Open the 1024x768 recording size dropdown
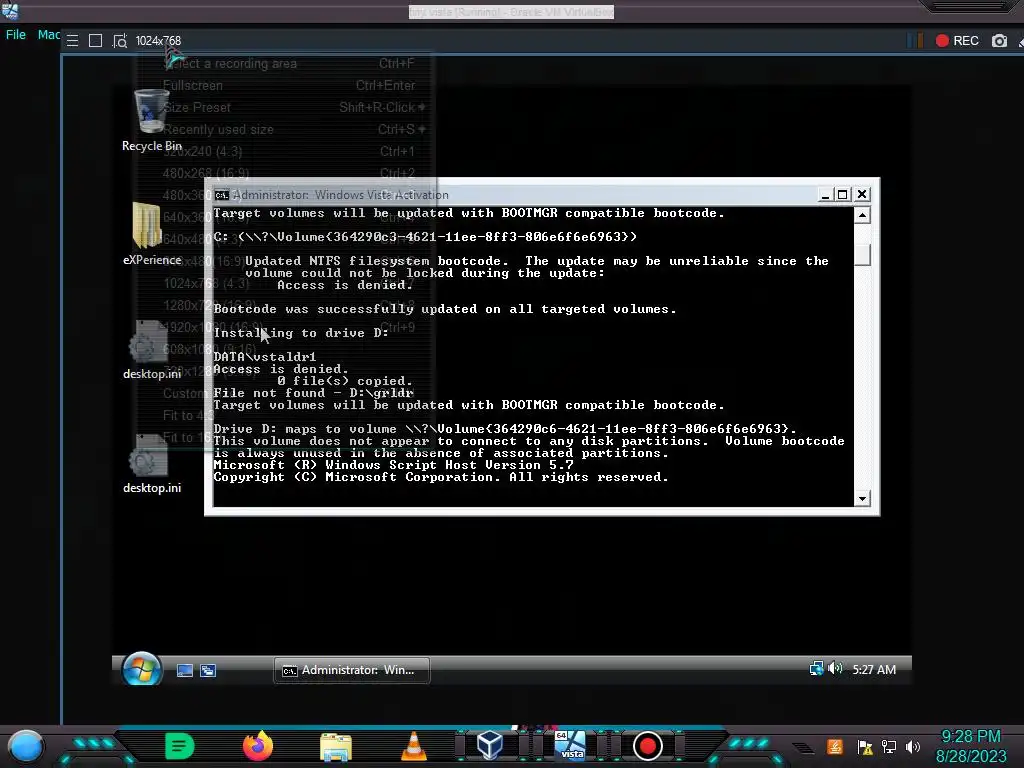The height and width of the screenshot is (768, 1024). click(158, 40)
